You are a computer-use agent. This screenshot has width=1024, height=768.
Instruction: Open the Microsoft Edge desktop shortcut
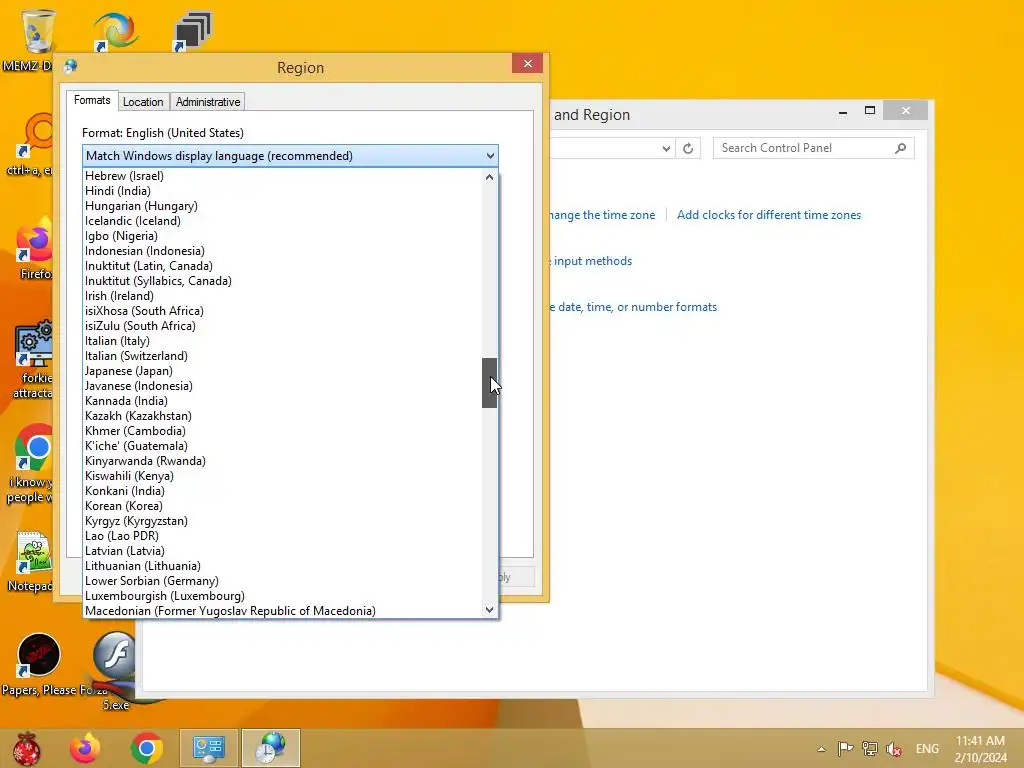115,31
